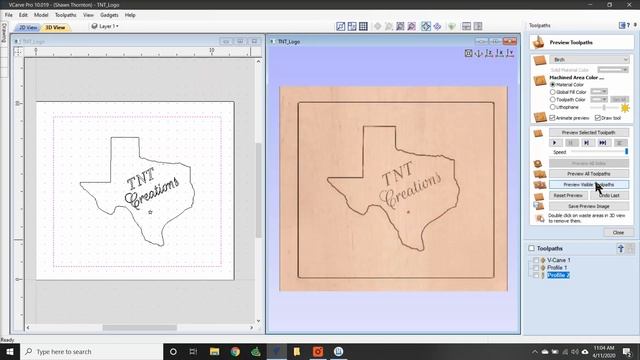The image size is (640, 360).
Task: Open Task View on the taskbar
Action: 193,351
